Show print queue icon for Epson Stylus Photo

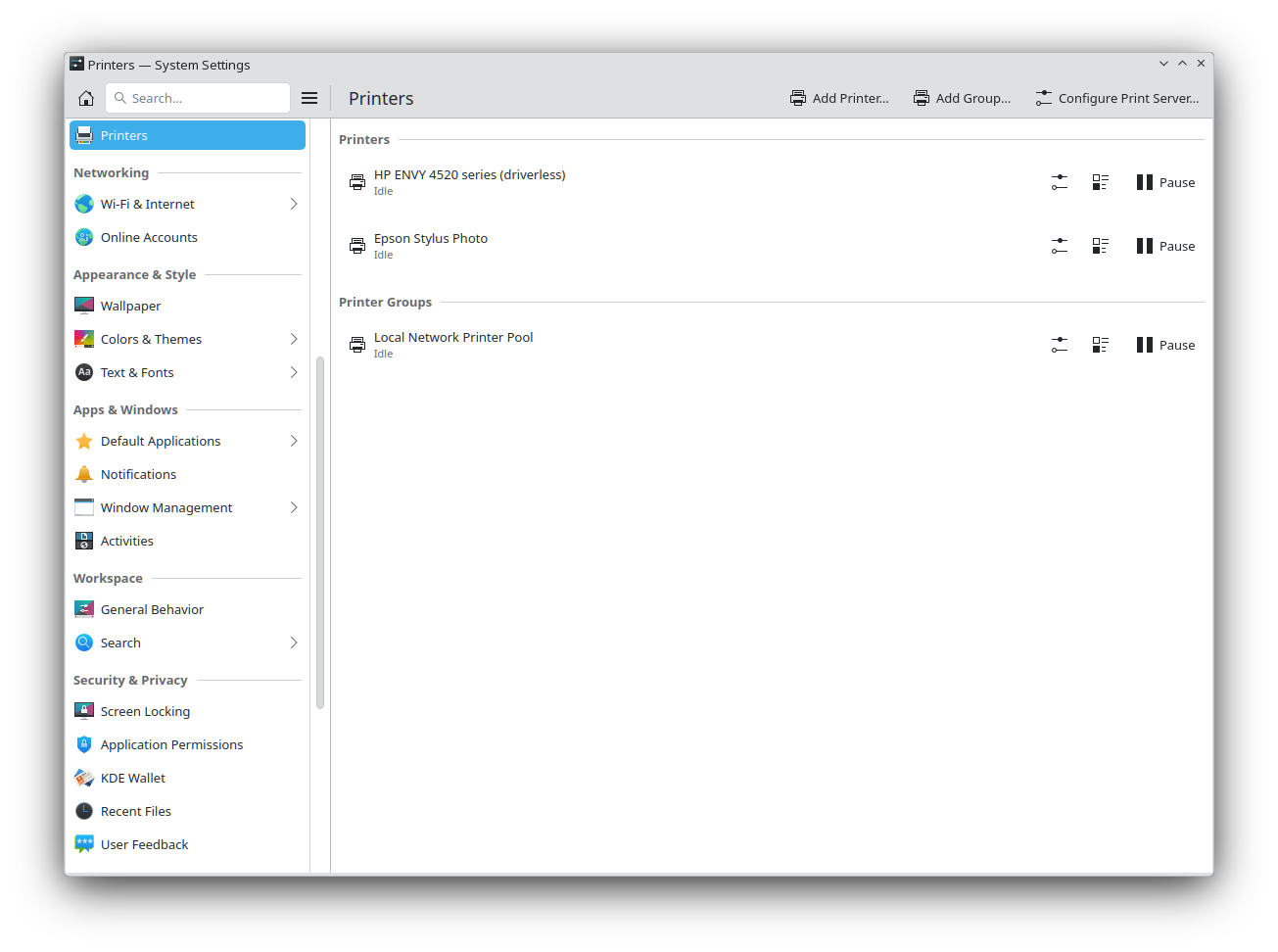tap(1100, 246)
